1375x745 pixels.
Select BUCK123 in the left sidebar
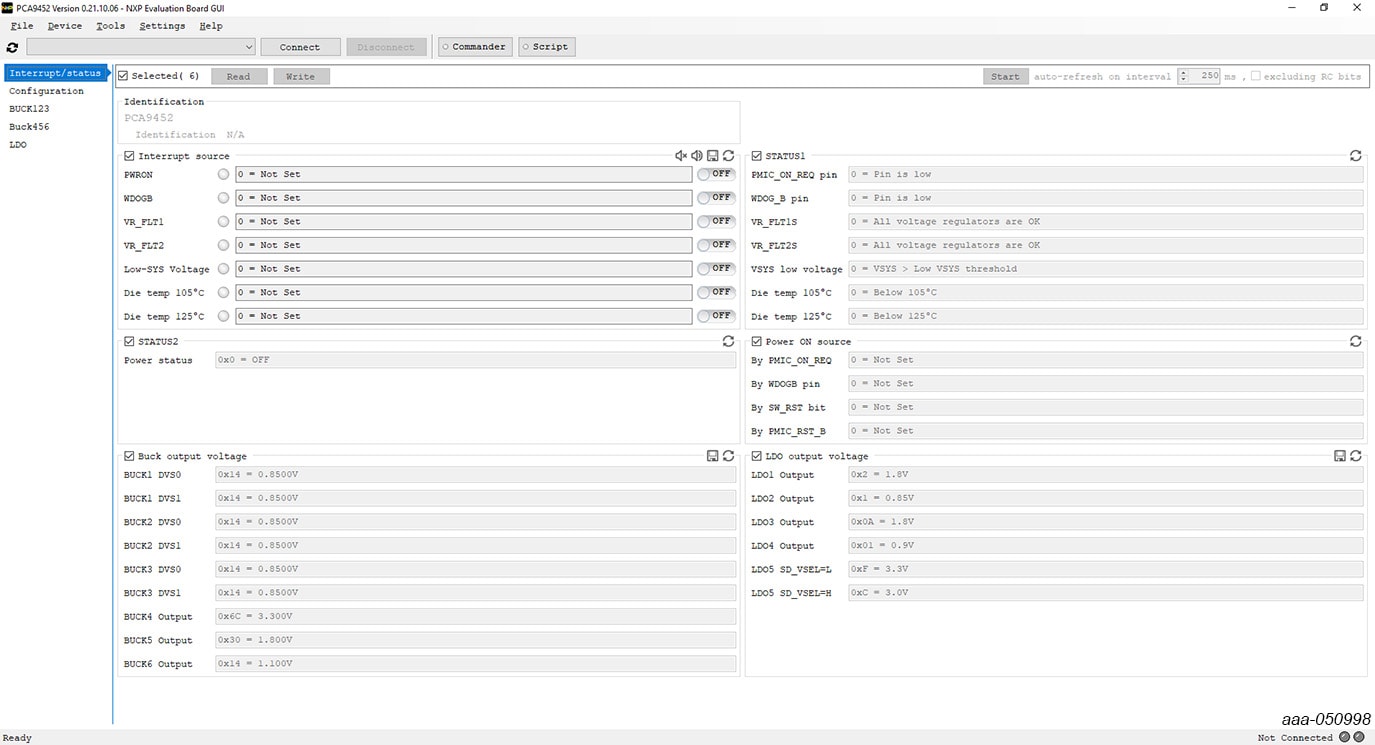point(29,109)
